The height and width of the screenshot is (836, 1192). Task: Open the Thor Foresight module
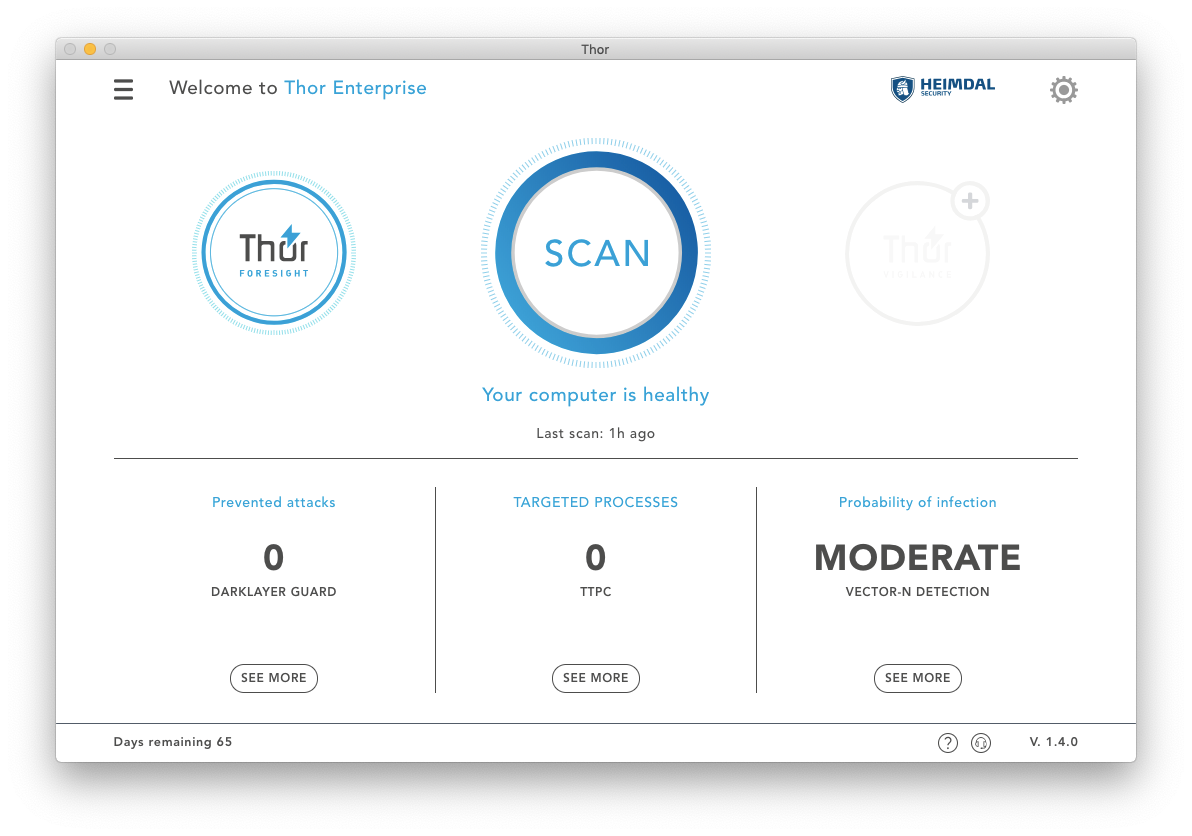[x=274, y=252]
